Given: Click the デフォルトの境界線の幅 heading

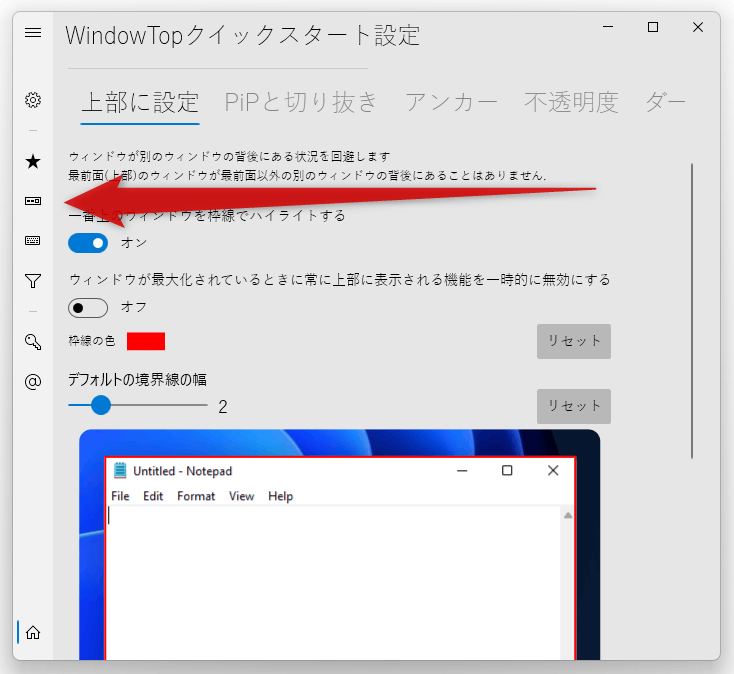Looking at the screenshot, I should point(137,380).
